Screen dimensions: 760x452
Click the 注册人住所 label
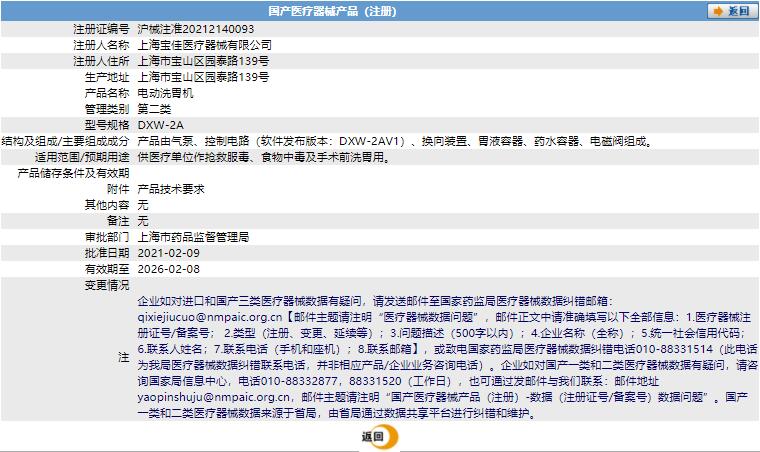click(x=101, y=61)
